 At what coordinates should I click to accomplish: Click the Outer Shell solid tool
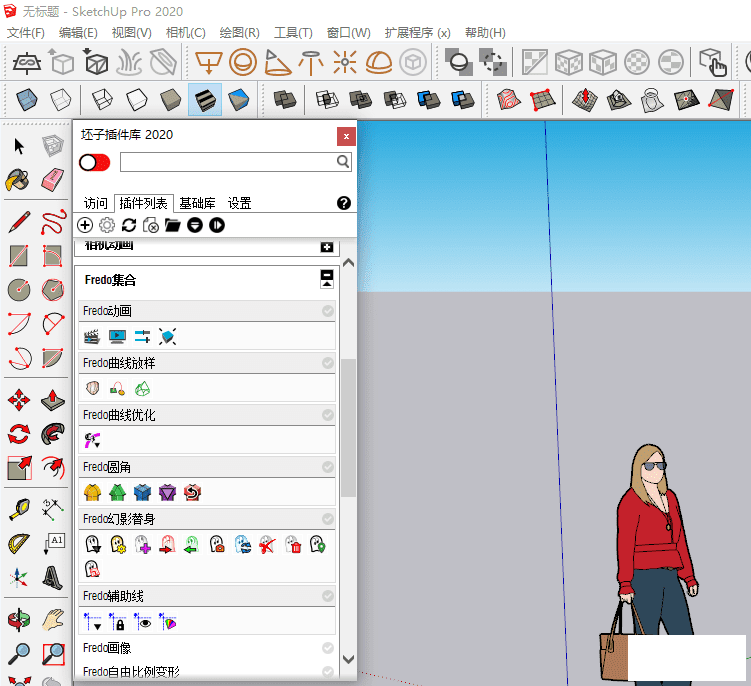coord(285,100)
